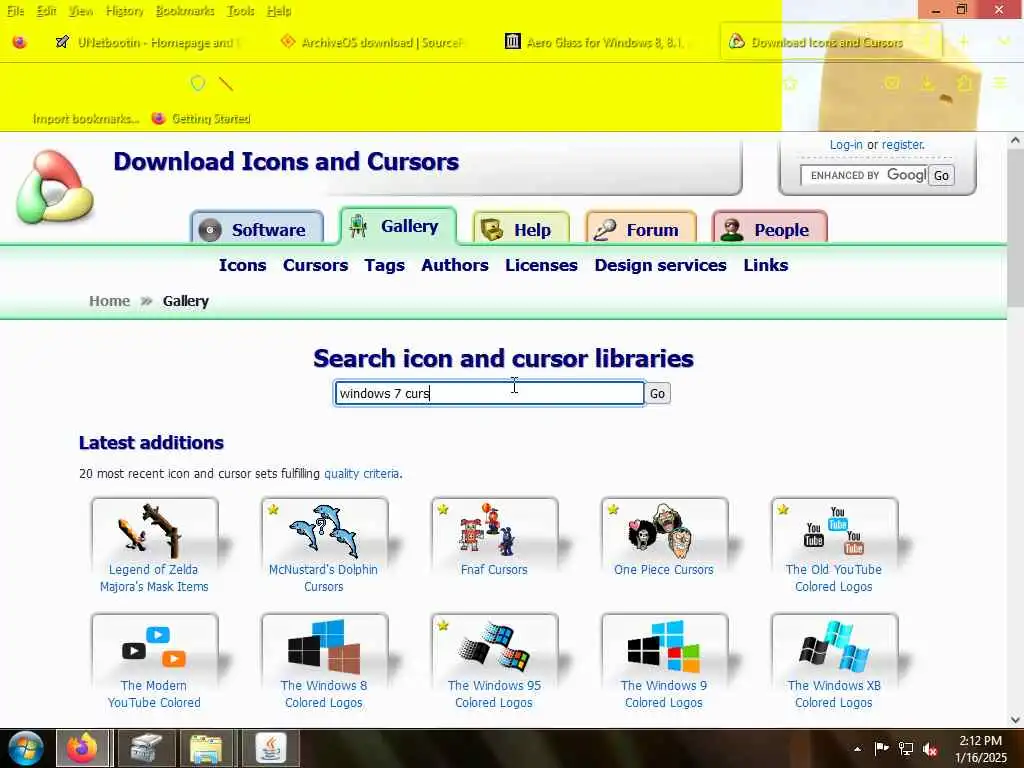
Task: Click the Modern YouTube Colored thumbnail image
Action: [154, 647]
